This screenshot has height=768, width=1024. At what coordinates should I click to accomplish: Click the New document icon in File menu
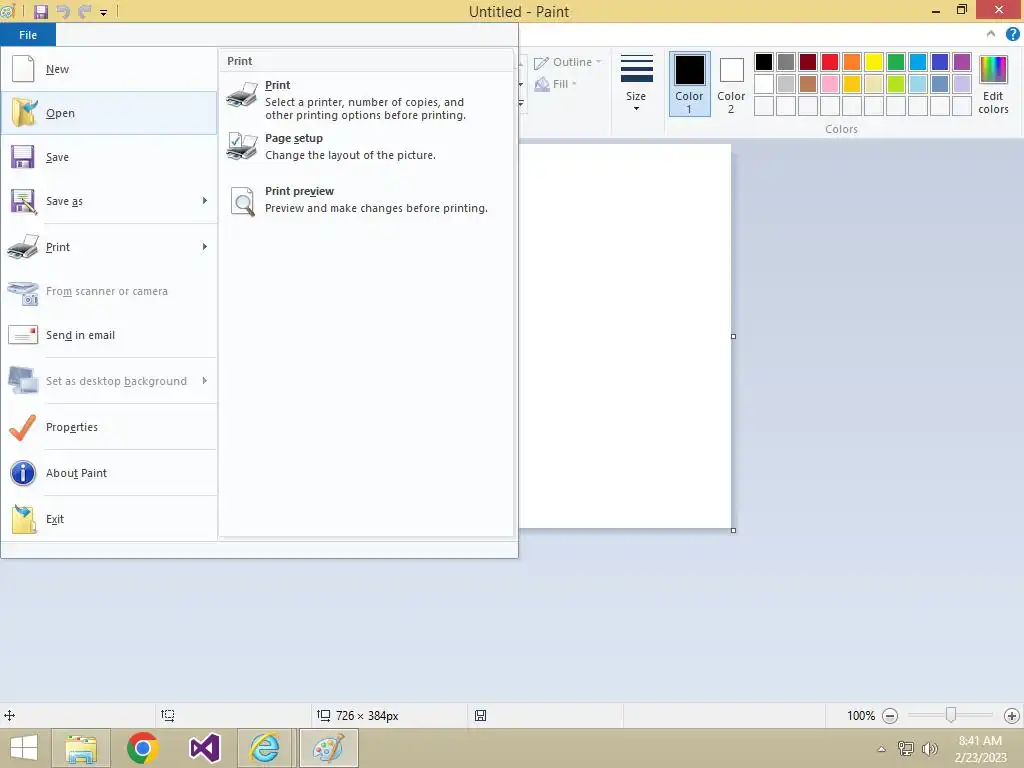[x=23, y=69]
